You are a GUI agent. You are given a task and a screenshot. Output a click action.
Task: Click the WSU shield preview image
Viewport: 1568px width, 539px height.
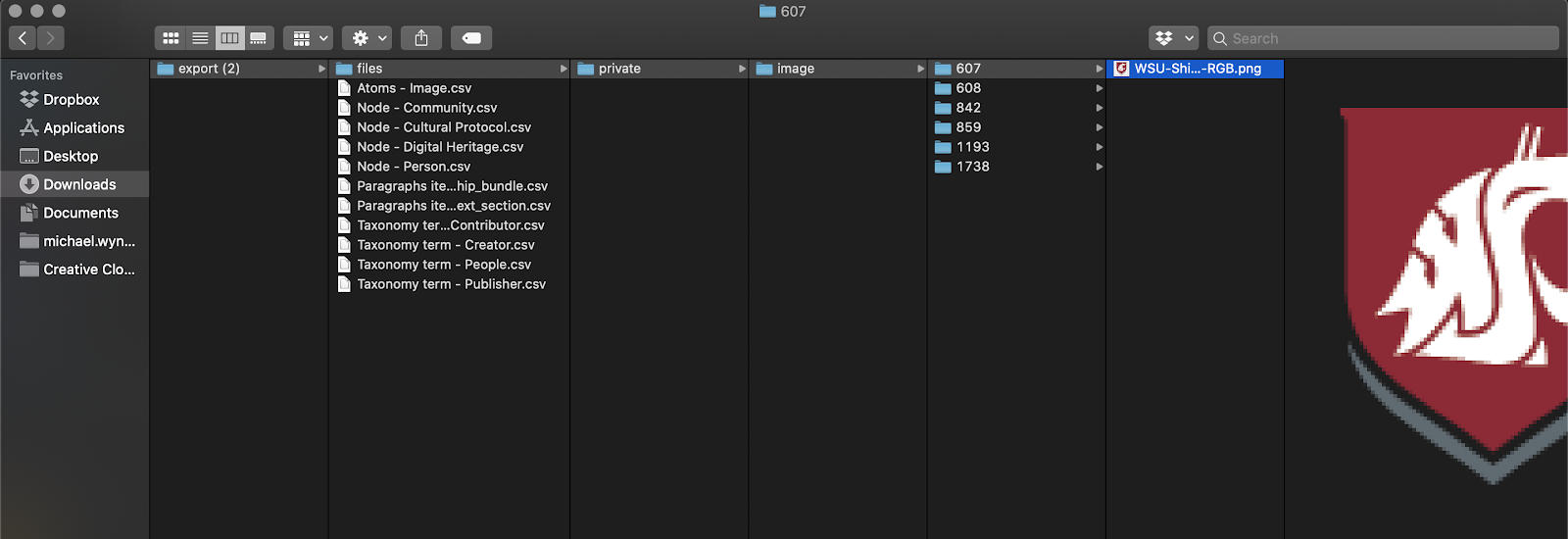(x=1454, y=296)
